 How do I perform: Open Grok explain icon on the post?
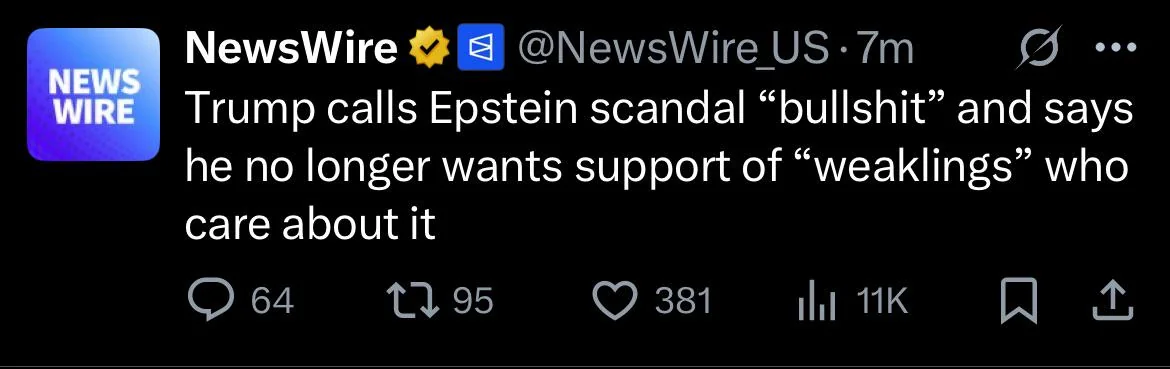point(1039,47)
